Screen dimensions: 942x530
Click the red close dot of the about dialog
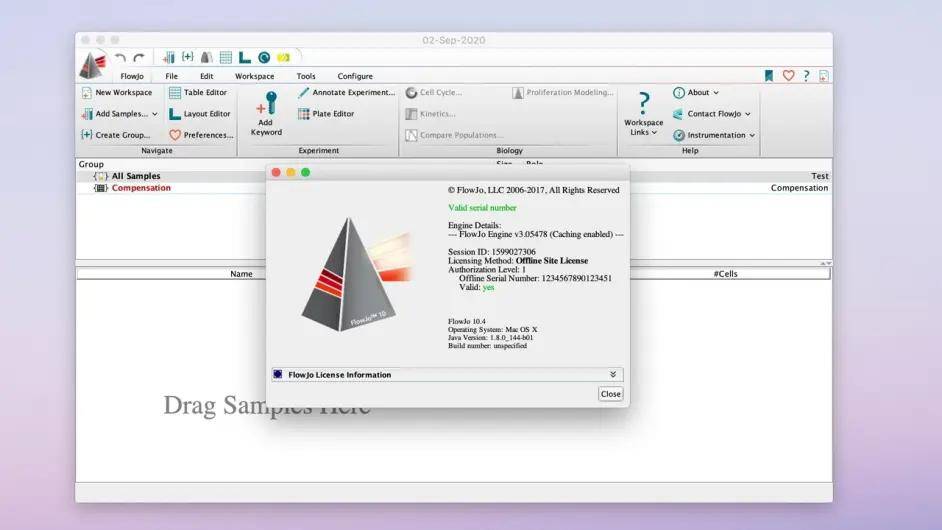pos(276,172)
